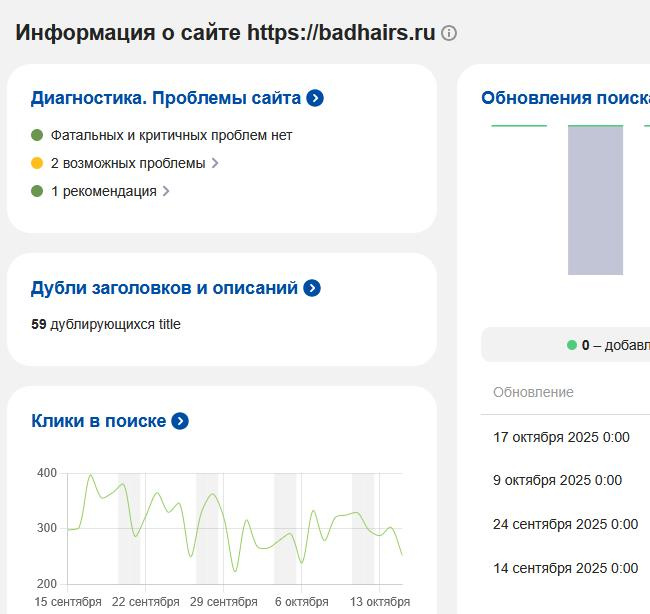The height and width of the screenshot is (614, 650).
Task: Select the 9 октября 2025 0:00 update row
Action: 558,481
